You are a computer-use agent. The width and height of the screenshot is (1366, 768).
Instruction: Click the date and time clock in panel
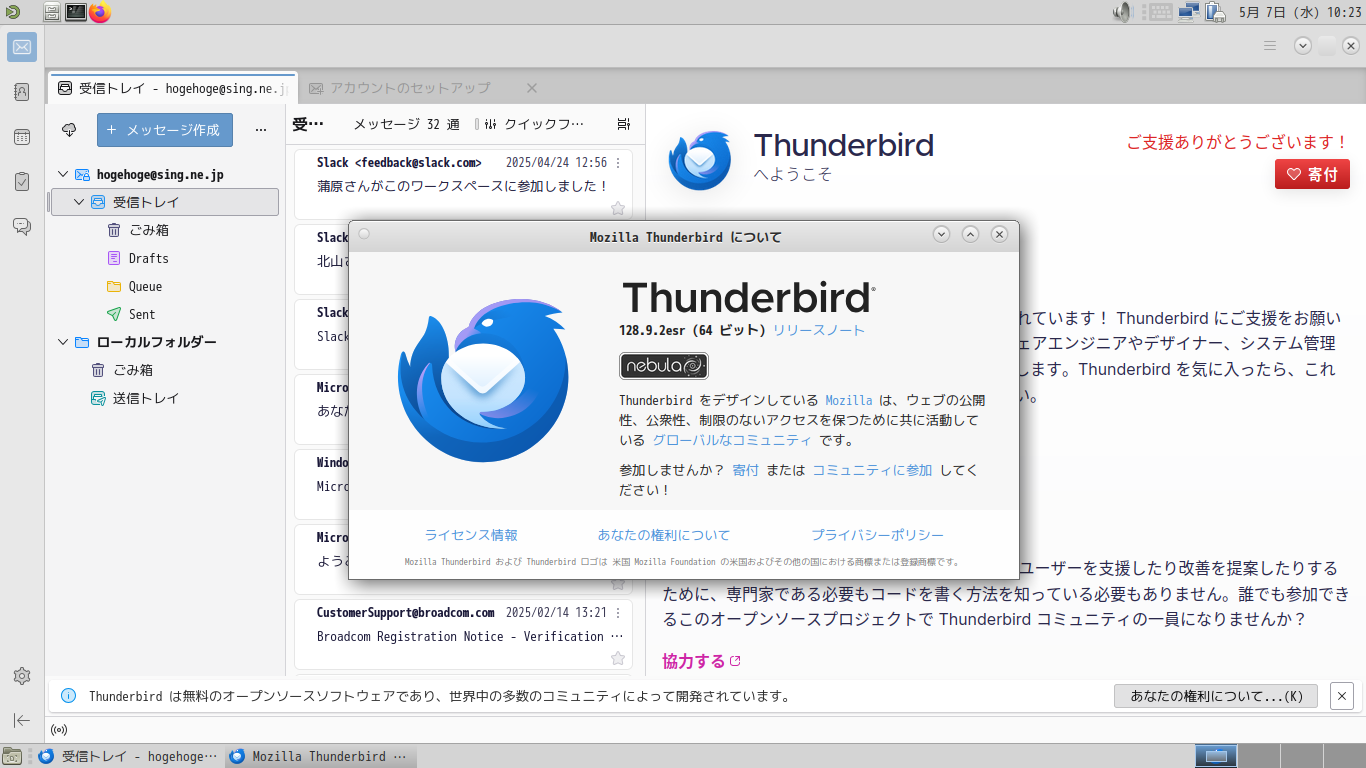pyautogui.click(x=1300, y=12)
